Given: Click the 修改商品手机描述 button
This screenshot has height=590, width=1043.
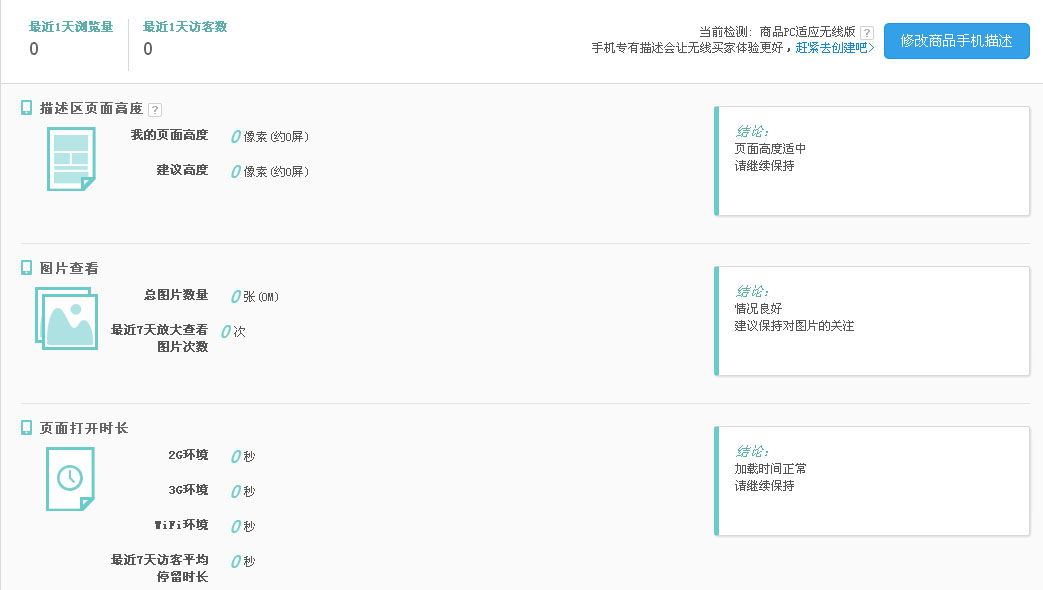Looking at the screenshot, I should [956, 41].
